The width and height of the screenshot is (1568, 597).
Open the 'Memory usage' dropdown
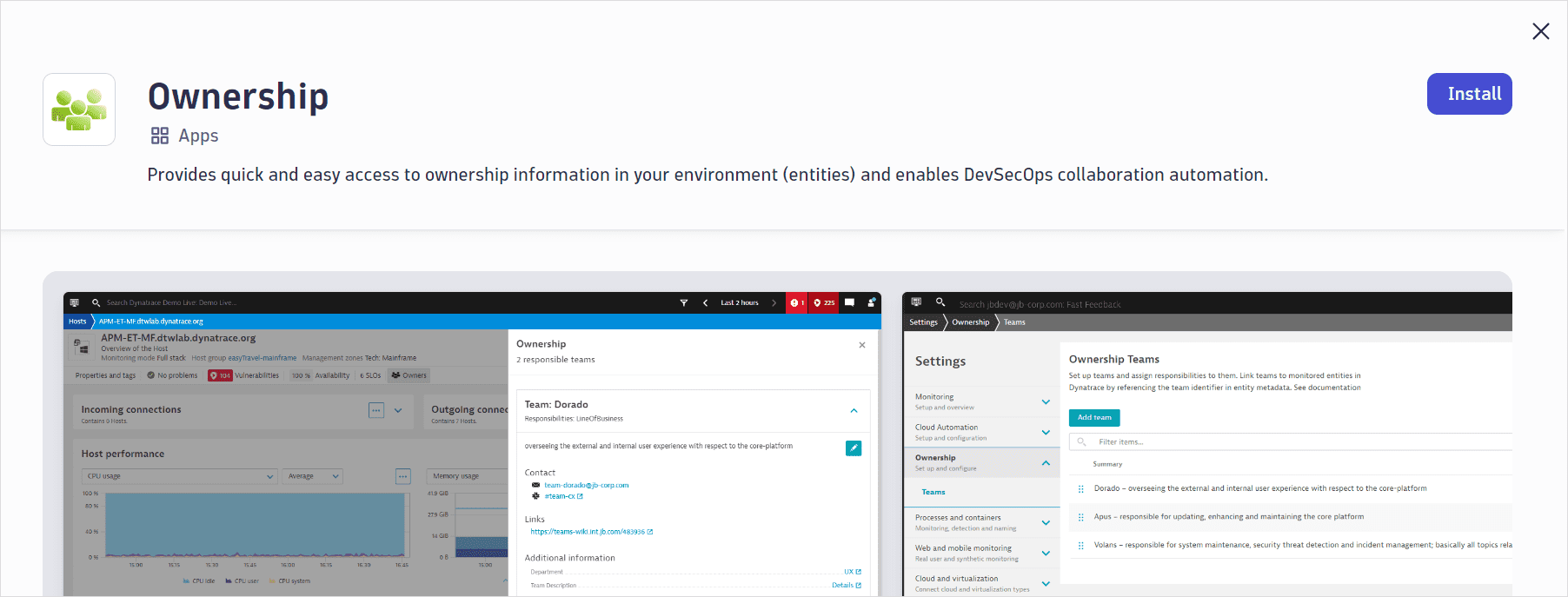468,476
